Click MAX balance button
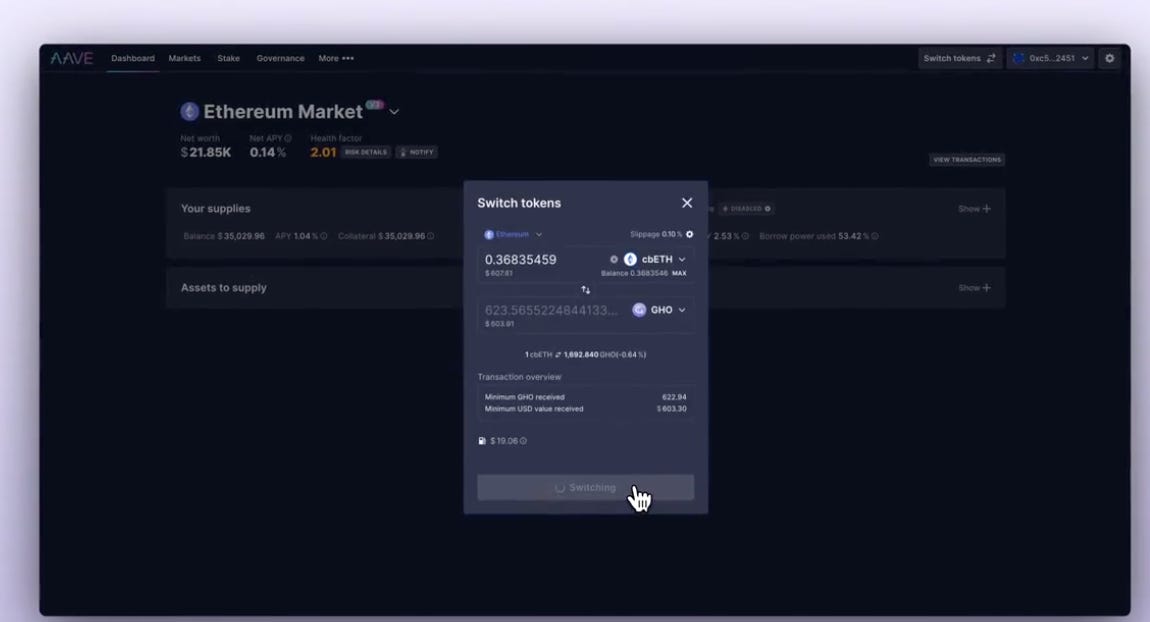This screenshot has height=622, width=1150. click(679, 274)
